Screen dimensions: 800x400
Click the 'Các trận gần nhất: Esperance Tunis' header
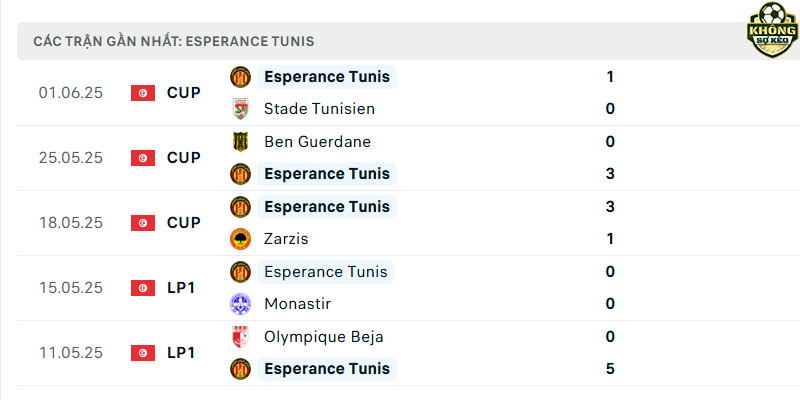point(174,41)
